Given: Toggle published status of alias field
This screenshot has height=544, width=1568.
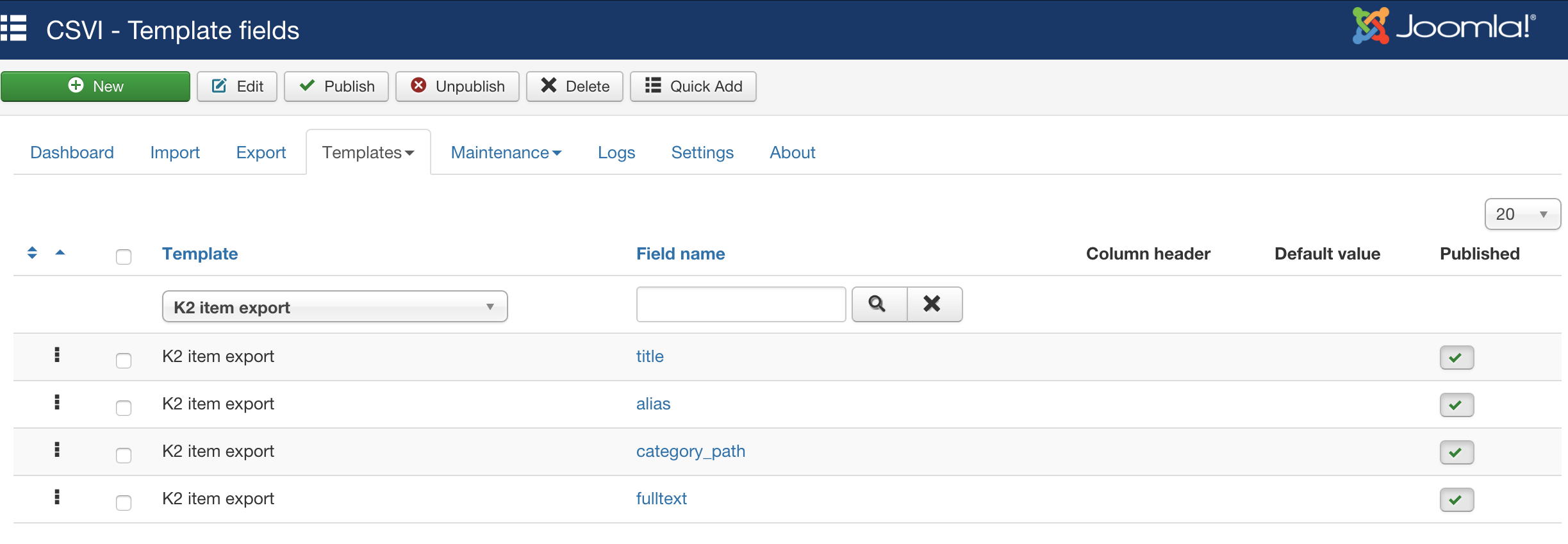Looking at the screenshot, I should pyautogui.click(x=1457, y=405).
